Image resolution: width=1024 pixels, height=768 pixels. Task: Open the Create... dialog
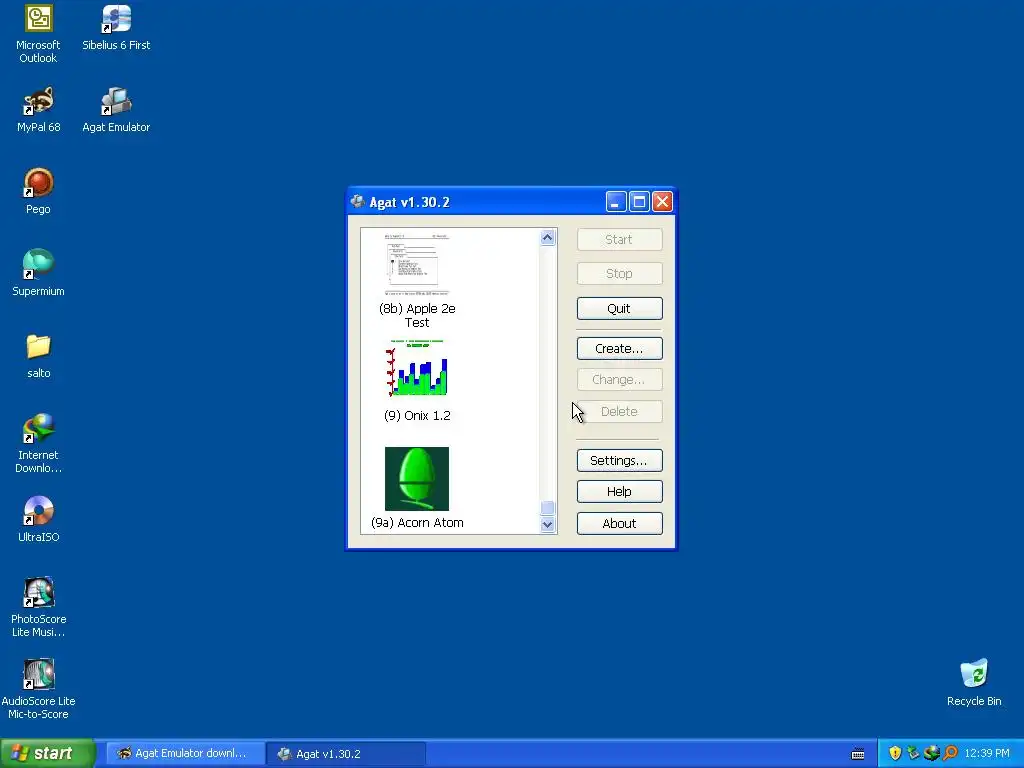click(619, 349)
